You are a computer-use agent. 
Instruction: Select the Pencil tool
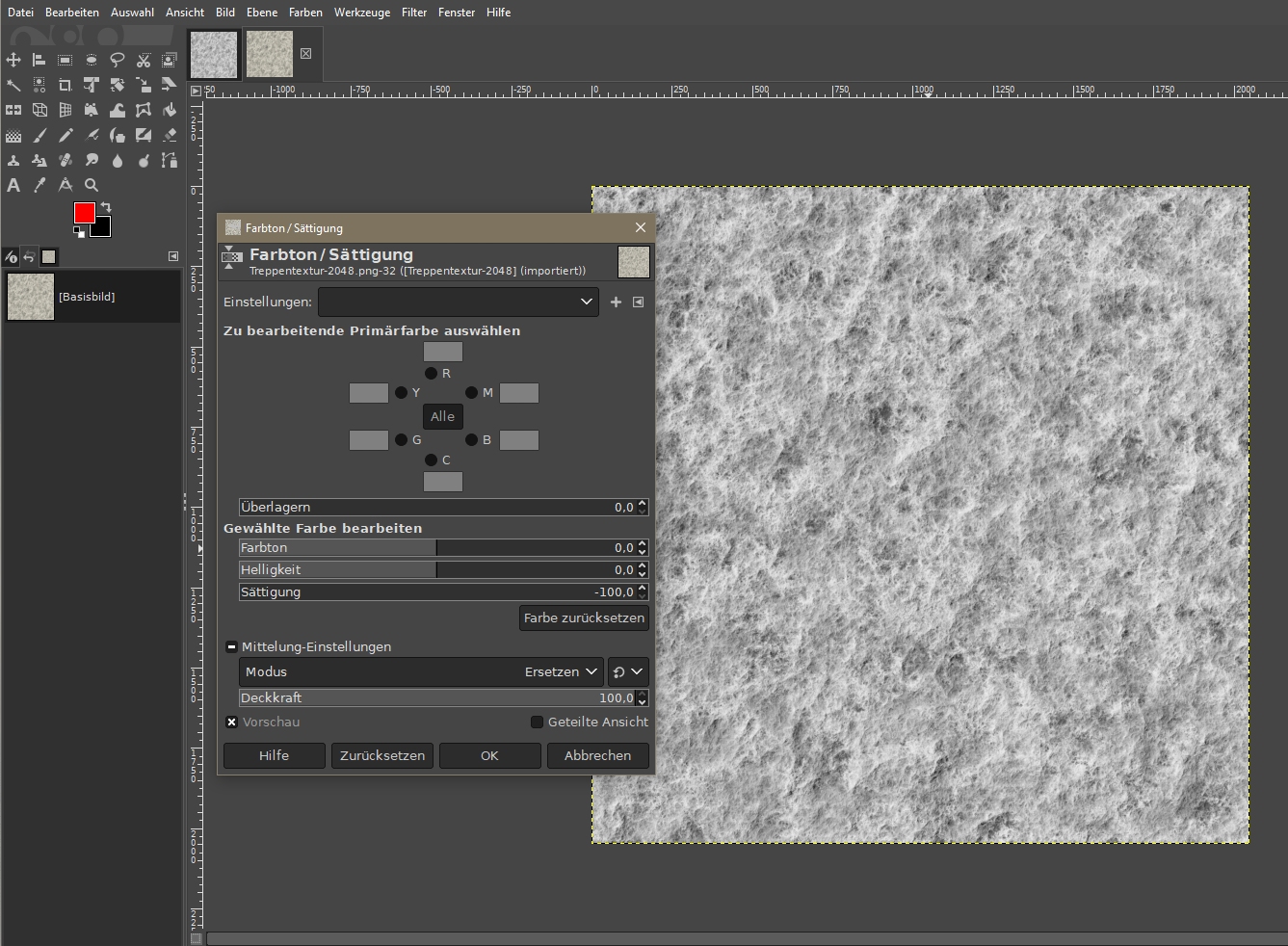point(66,135)
